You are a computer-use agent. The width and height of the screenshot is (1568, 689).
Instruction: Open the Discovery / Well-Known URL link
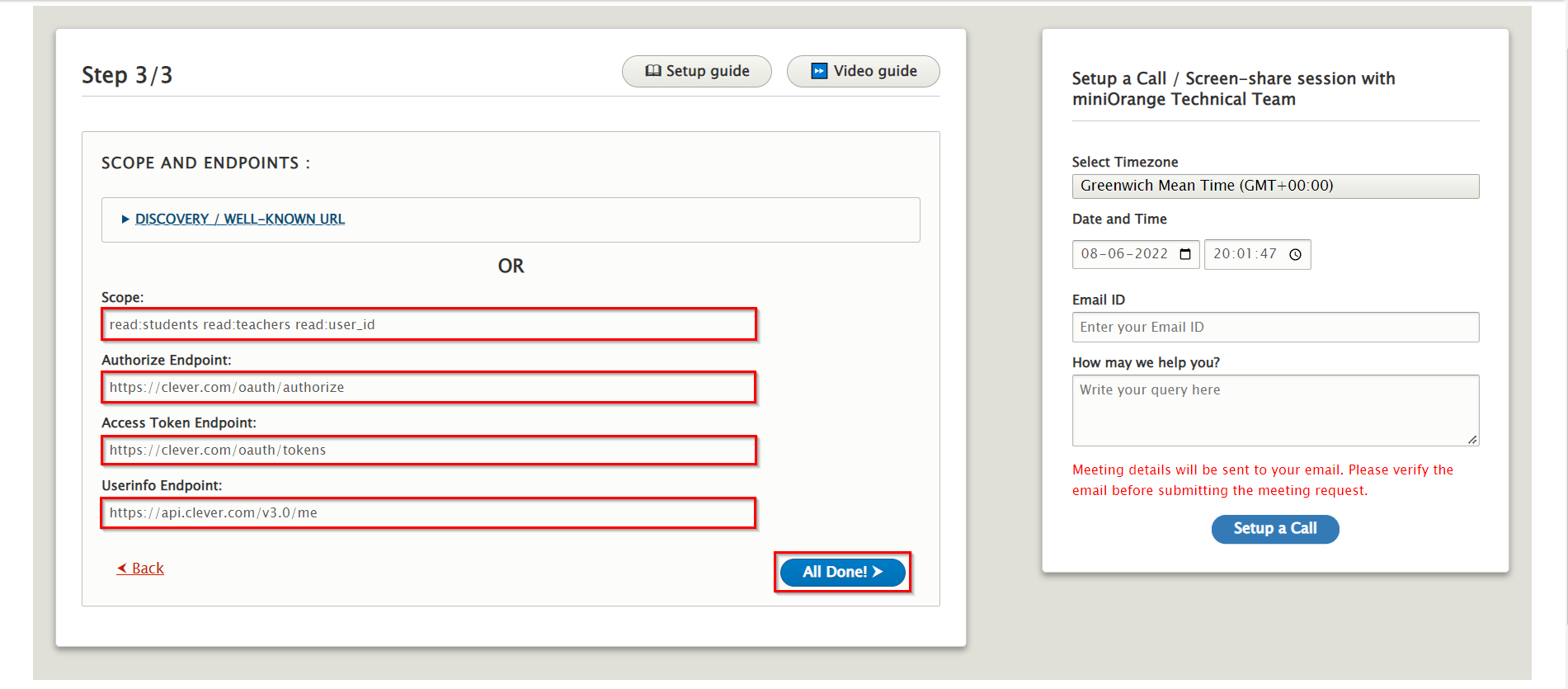pos(239,219)
